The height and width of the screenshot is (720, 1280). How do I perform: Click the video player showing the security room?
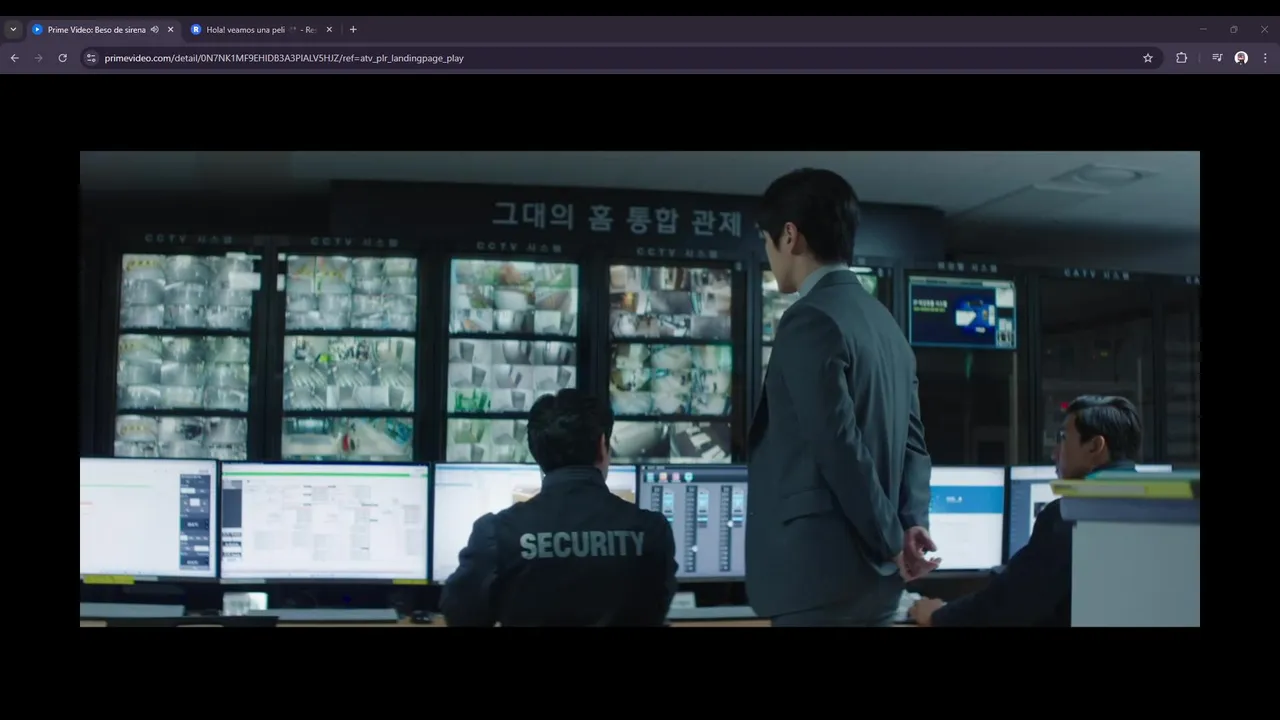click(x=640, y=389)
